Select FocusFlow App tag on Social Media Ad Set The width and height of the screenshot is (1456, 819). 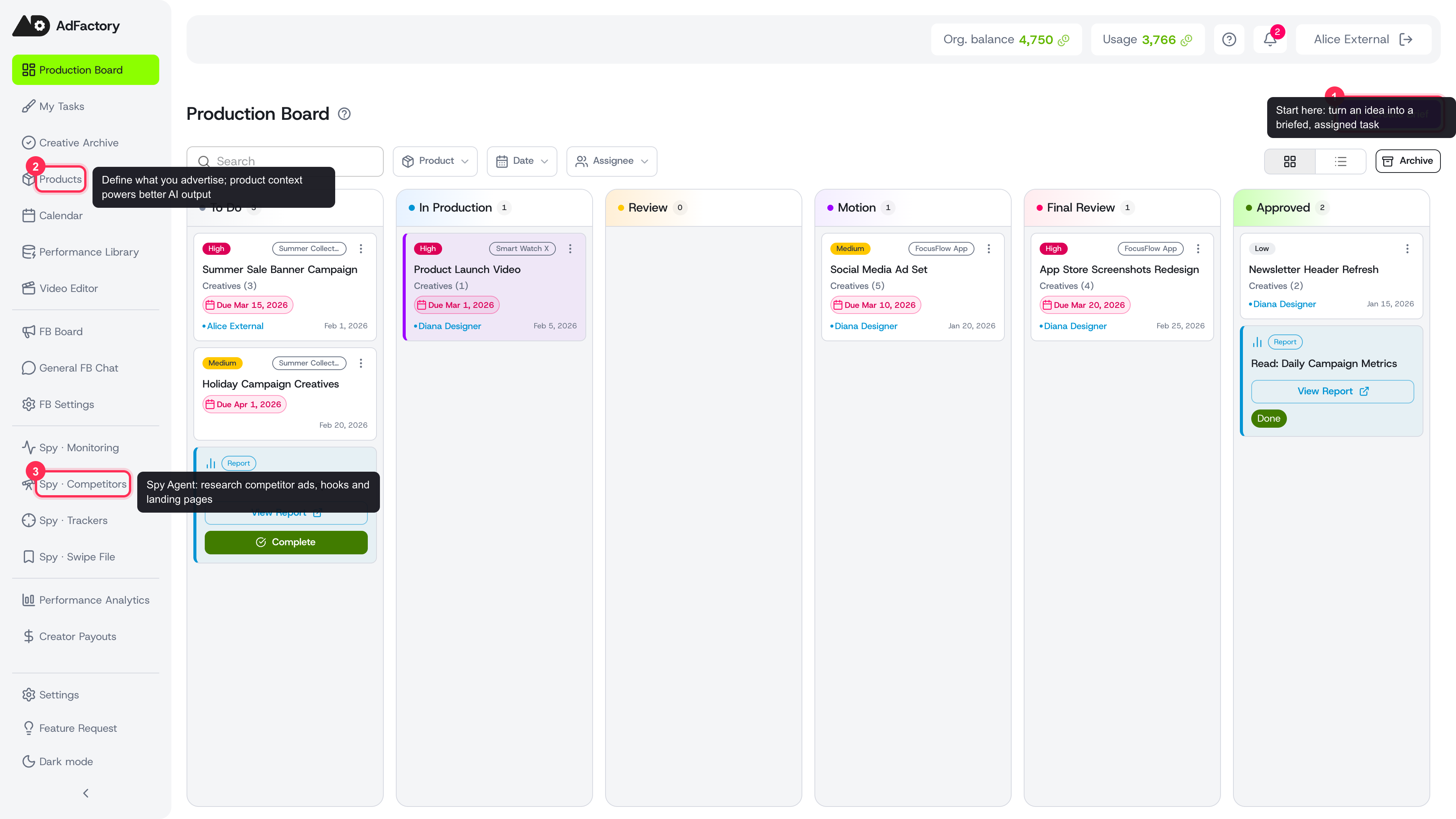[941, 249]
